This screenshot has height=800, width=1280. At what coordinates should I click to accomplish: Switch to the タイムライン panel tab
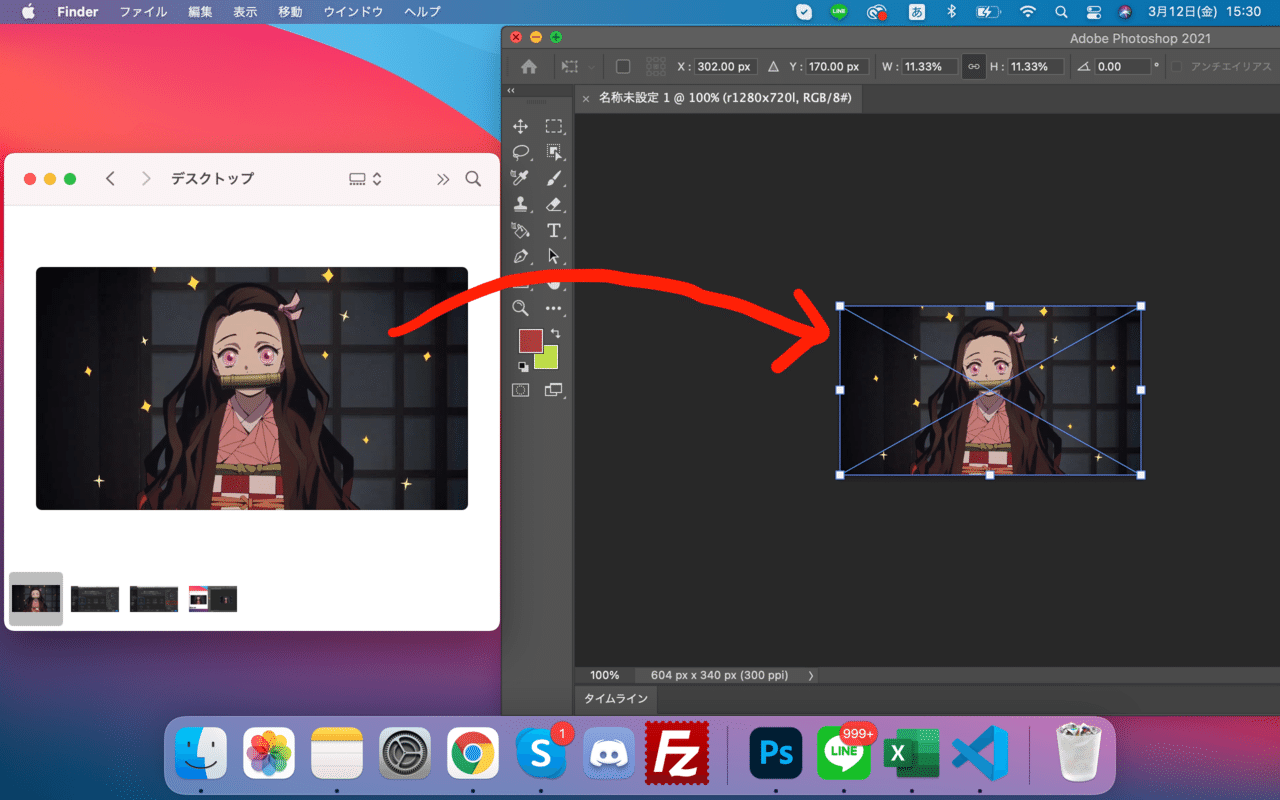tap(616, 699)
